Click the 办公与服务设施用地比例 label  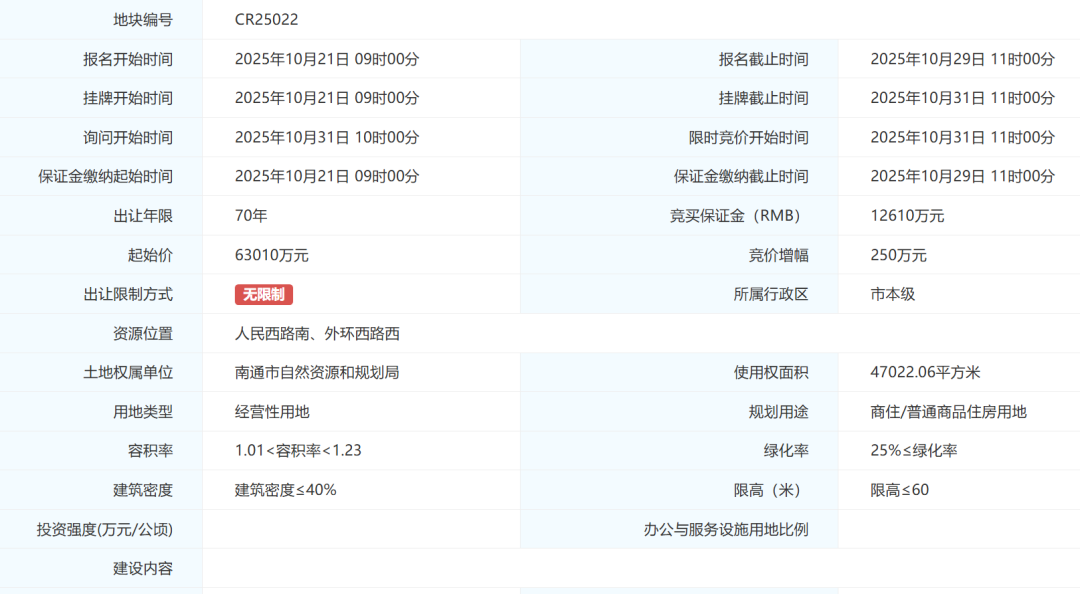pyautogui.click(x=726, y=529)
